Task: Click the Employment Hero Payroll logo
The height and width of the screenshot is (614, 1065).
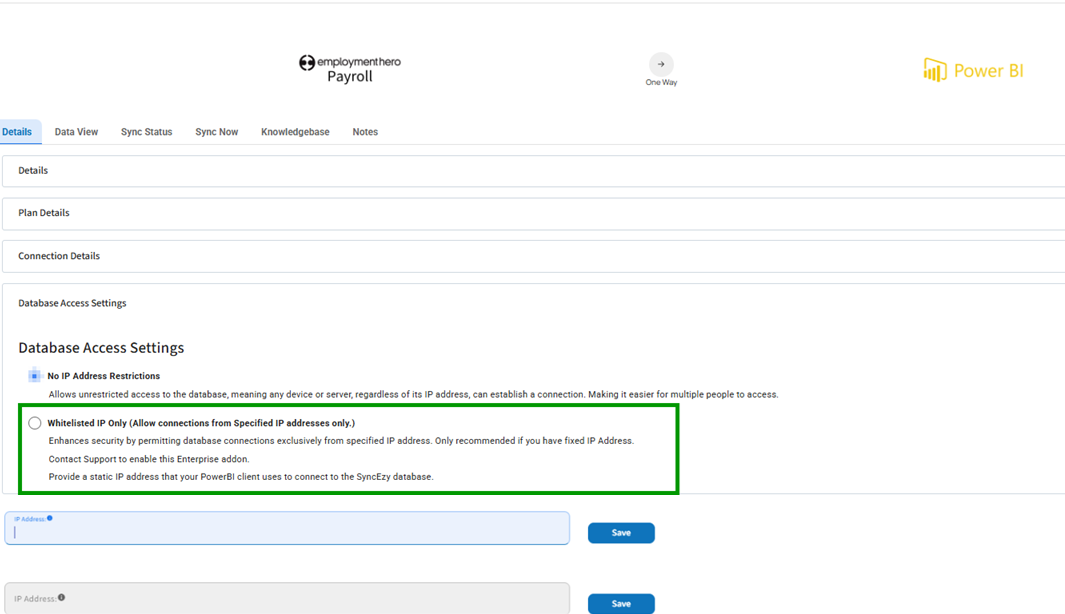Action: pyautogui.click(x=350, y=69)
